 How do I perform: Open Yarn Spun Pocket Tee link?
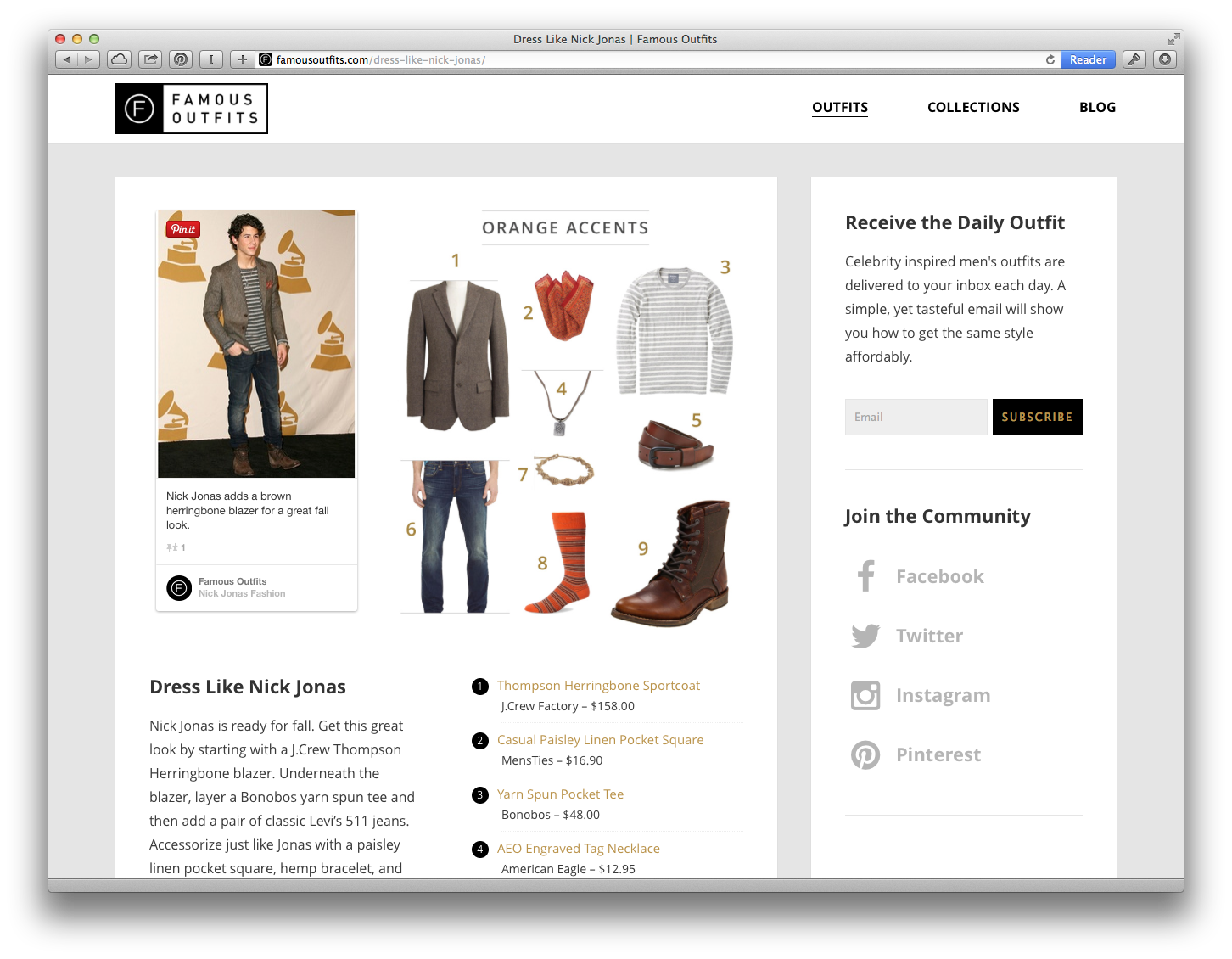point(560,794)
